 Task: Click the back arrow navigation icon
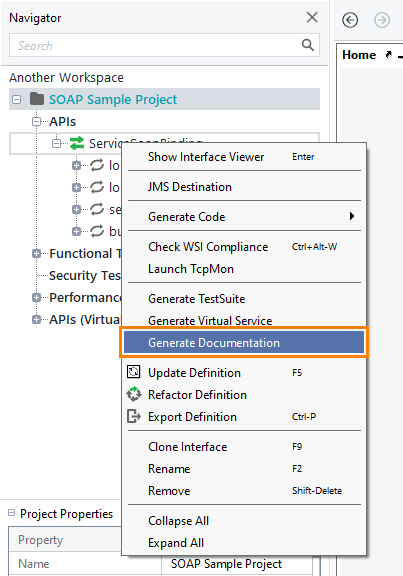click(350, 20)
